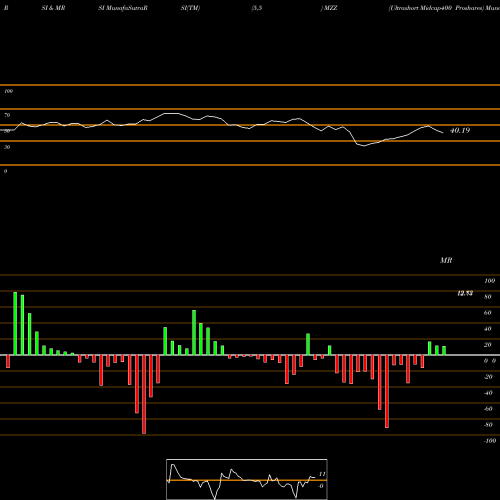The width and height of the screenshot is (500, 500).
Task: Click the 'Ultrashort Midcap400 Proshares' title text
Action: tap(437, 8)
